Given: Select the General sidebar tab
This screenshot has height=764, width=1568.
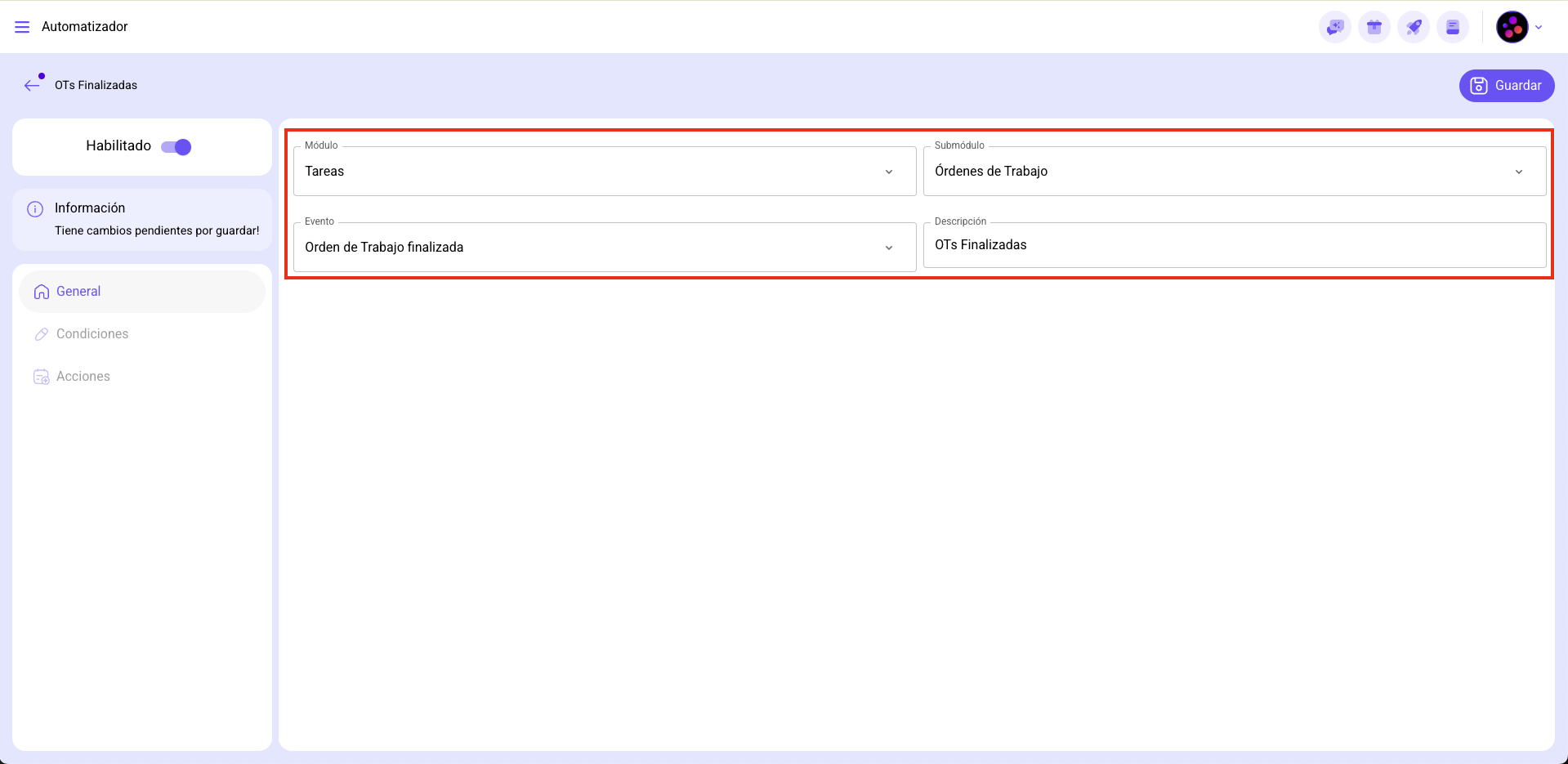Looking at the screenshot, I should point(78,292).
